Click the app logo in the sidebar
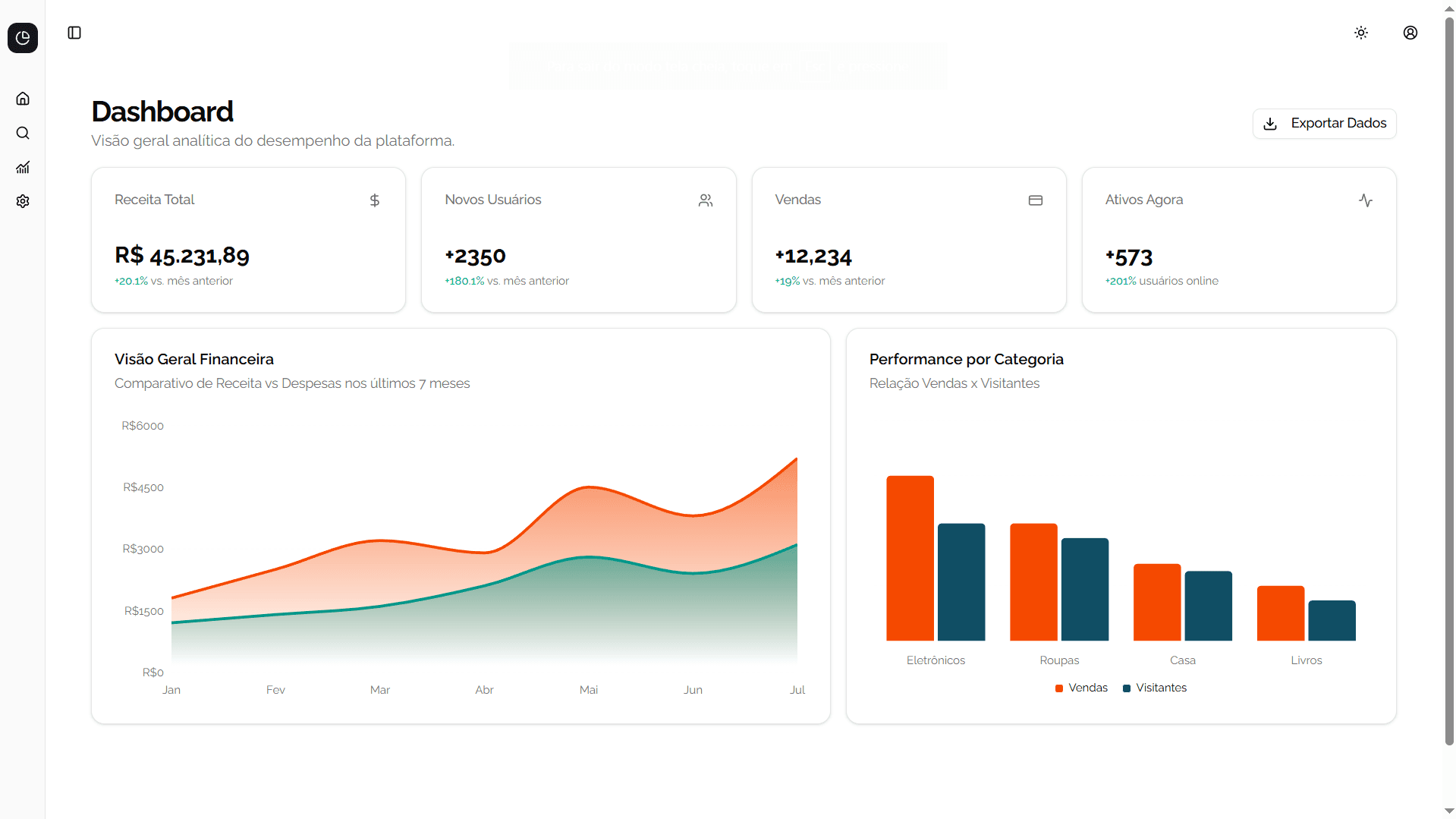Screen dimensions: 1456x819 click(23, 38)
